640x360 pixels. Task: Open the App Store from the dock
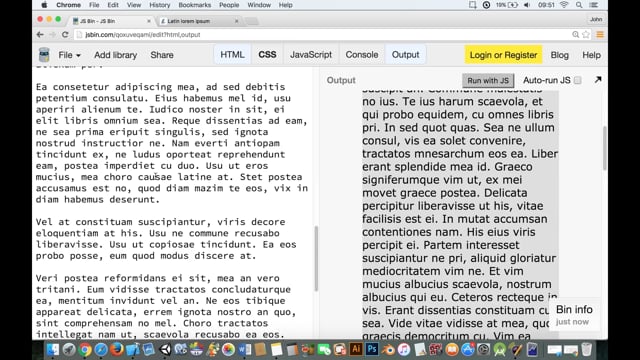pyautogui.click(x=468, y=350)
